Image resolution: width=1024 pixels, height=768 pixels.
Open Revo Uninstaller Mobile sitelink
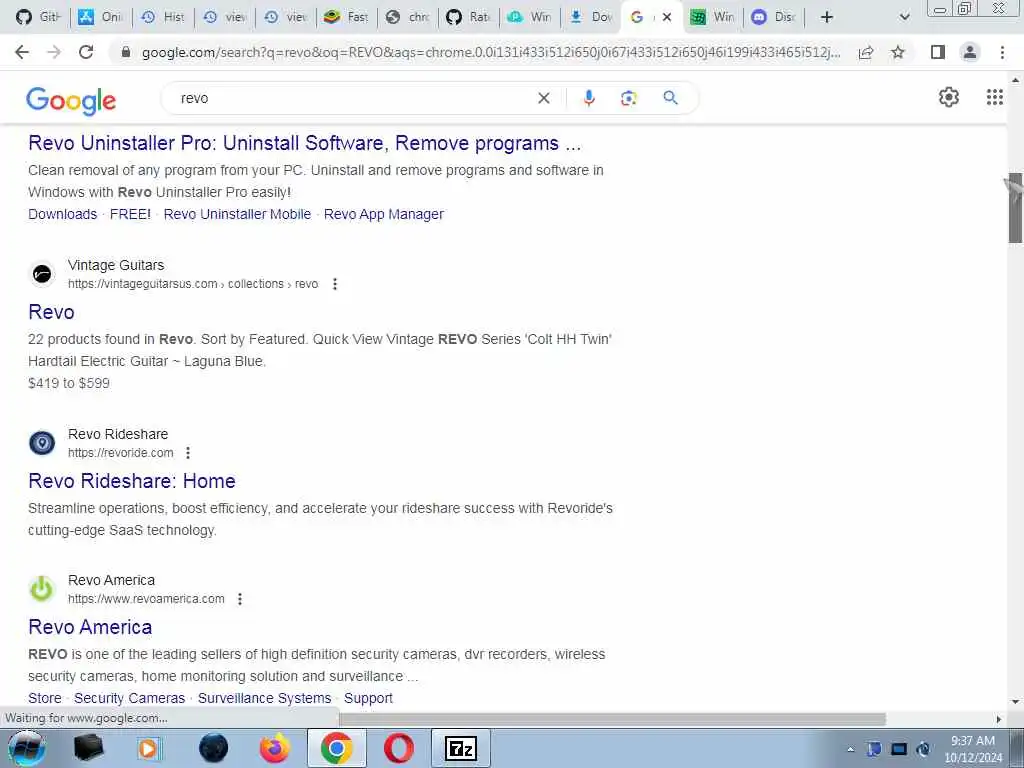pyautogui.click(x=237, y=214)
